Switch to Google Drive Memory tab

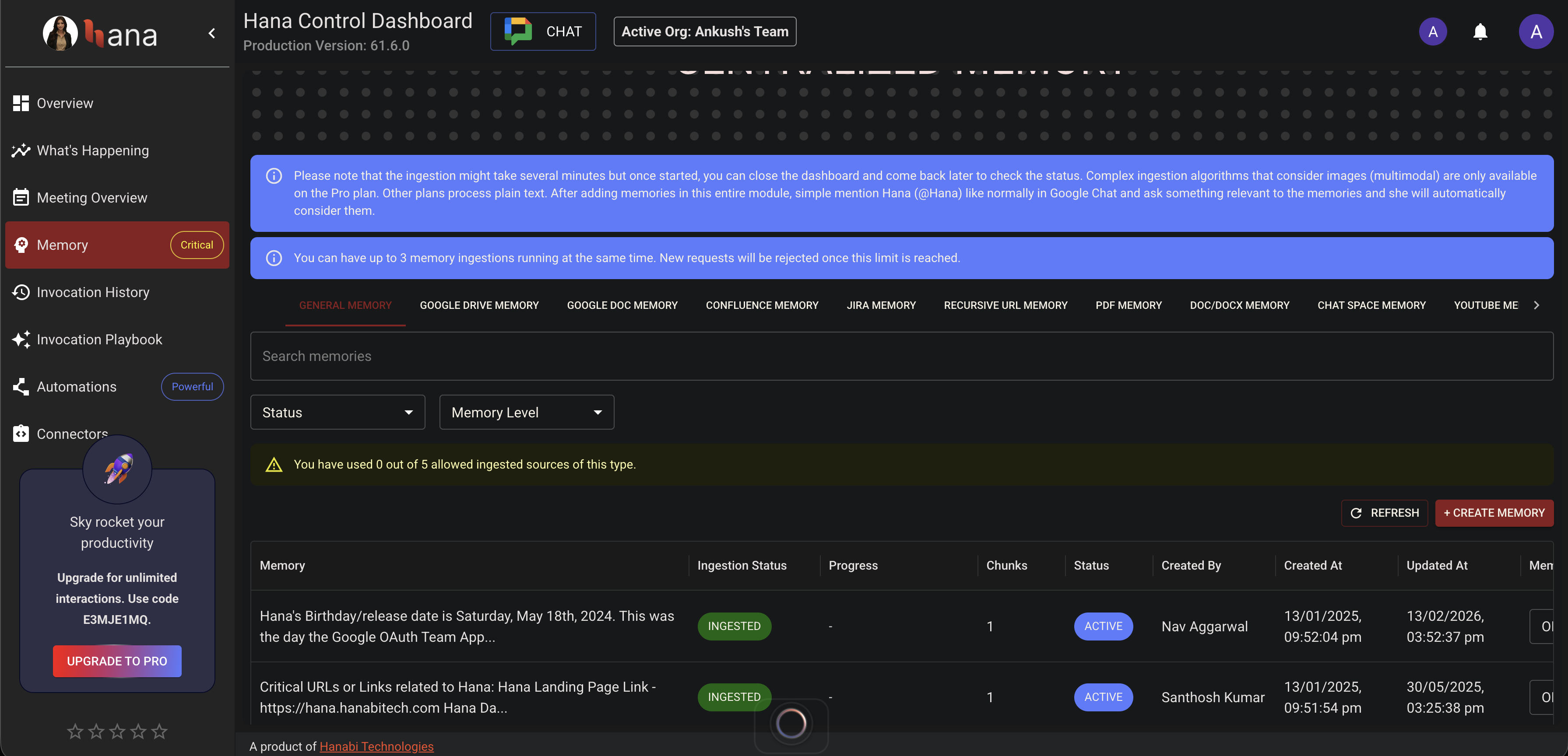pyautogui.click(x=479, y=305)
